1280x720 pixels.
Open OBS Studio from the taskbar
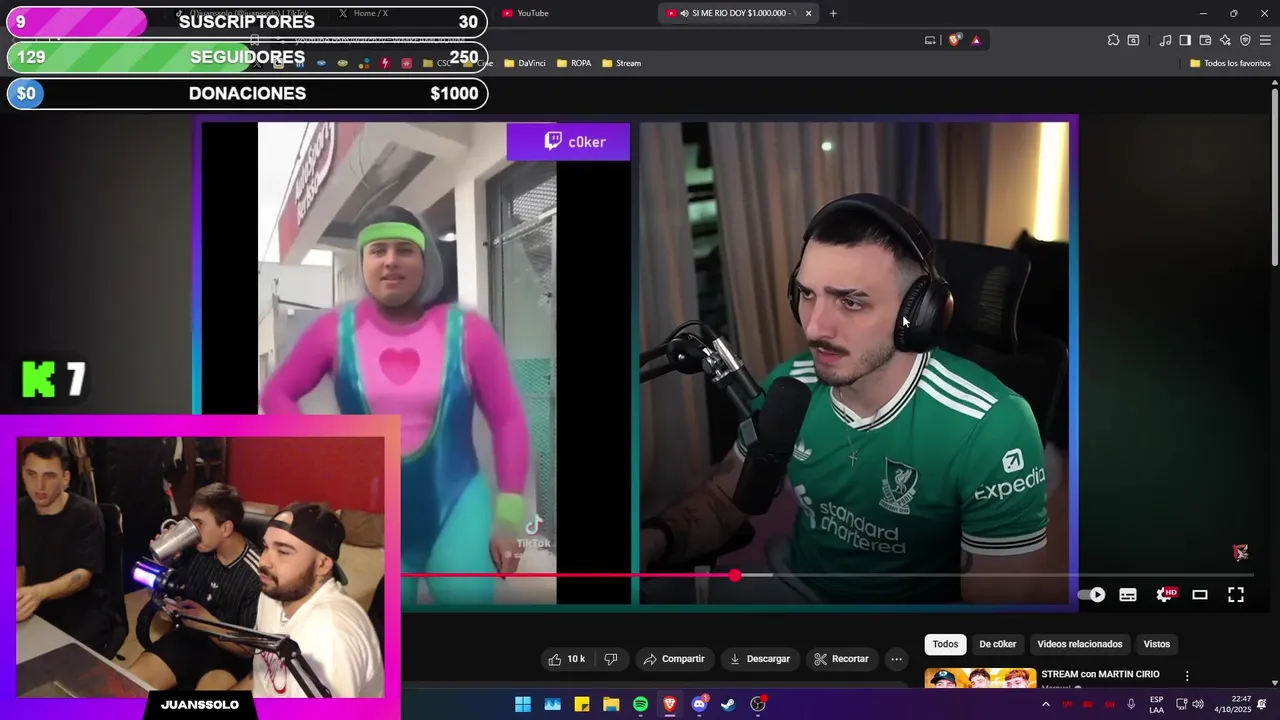point(758,705)
